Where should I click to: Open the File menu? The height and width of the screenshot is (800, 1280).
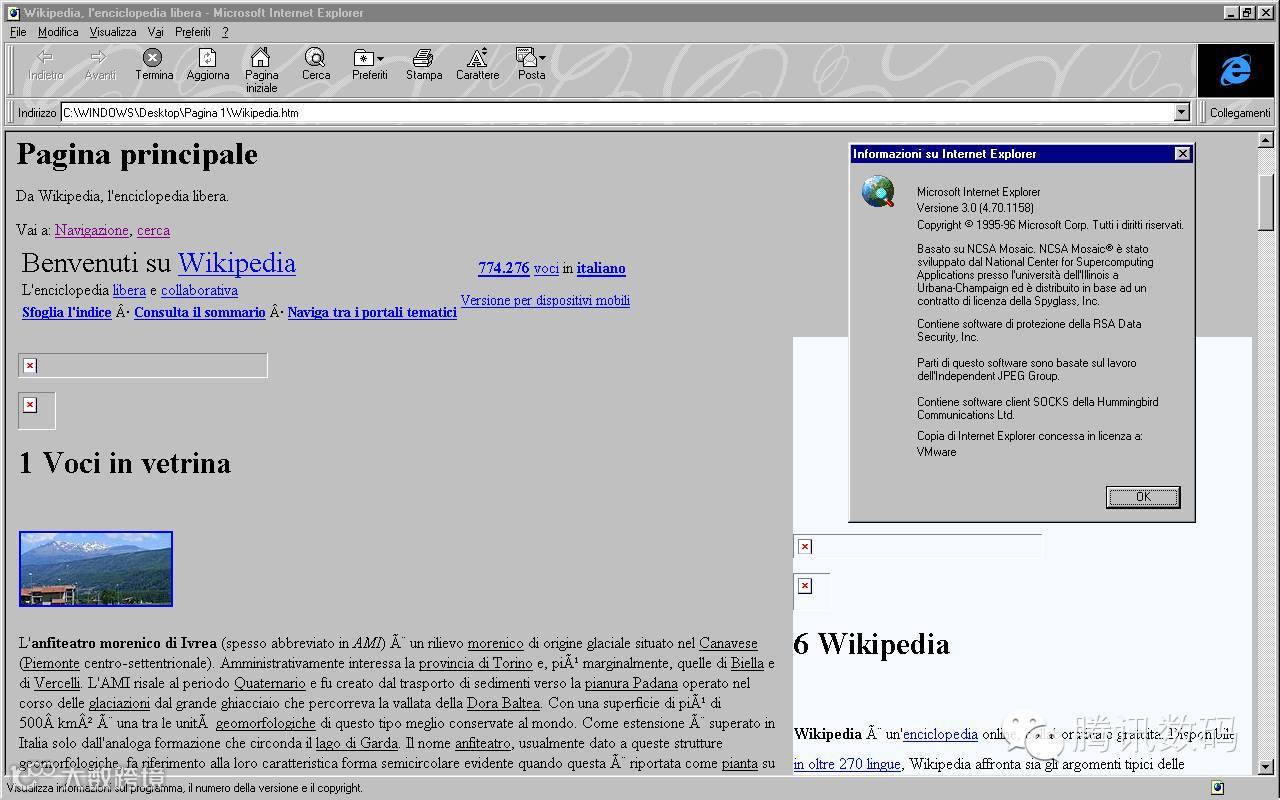(x=18, y=32)
